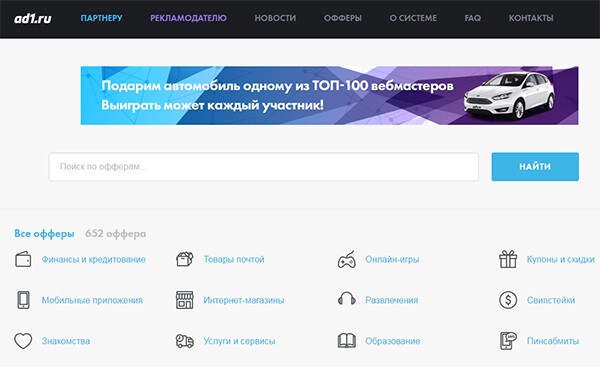Click the heart icon for Знакомства
This screenshot has width=600, height=367.
point(23,341)
